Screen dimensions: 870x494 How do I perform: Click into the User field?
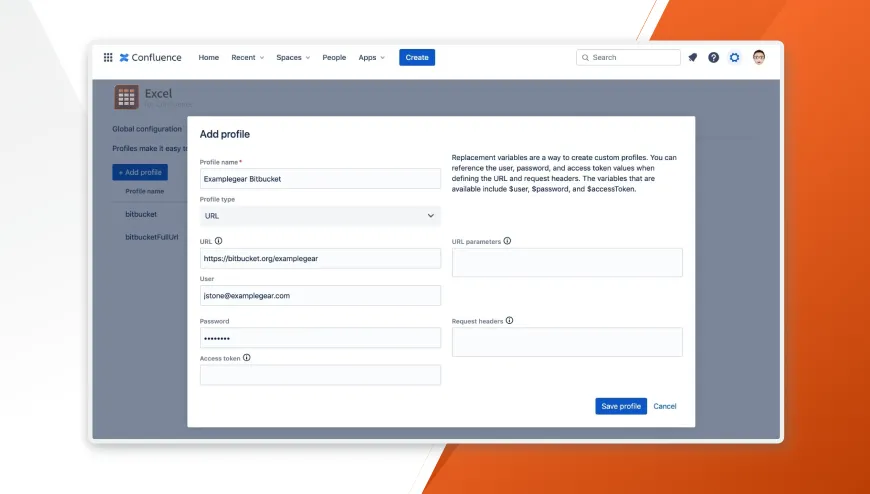pos(320,295)
